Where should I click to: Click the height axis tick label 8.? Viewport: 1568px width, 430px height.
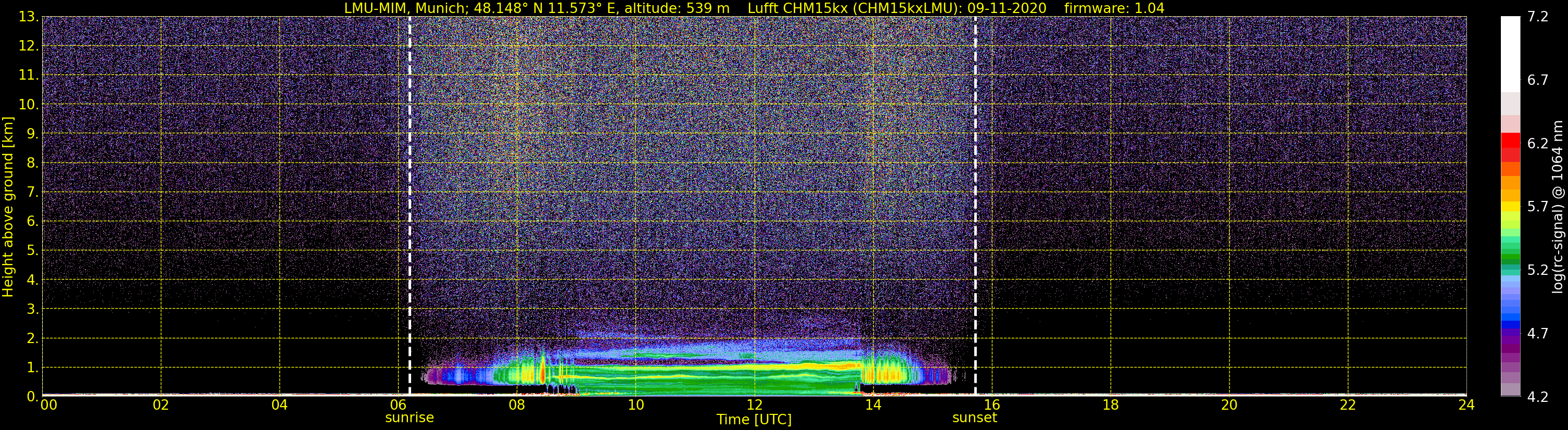32,162
